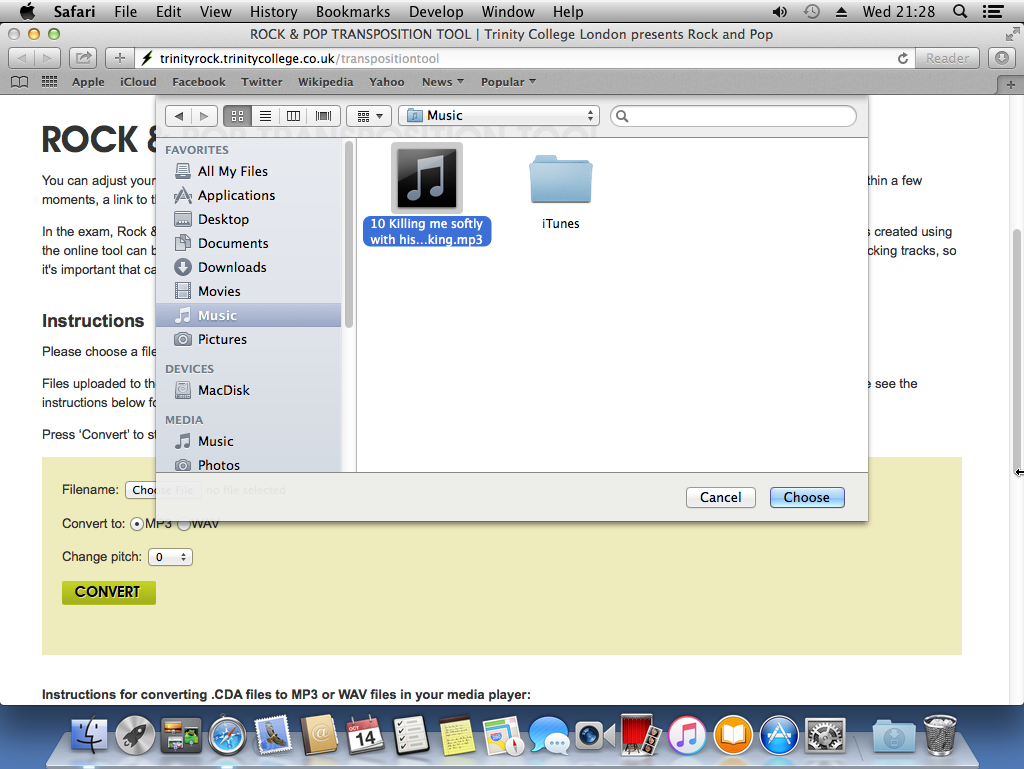This screenshot has width=1024, height=769.
Task: Open the bookmarks sidebar icon
Action: coord(20,82)
